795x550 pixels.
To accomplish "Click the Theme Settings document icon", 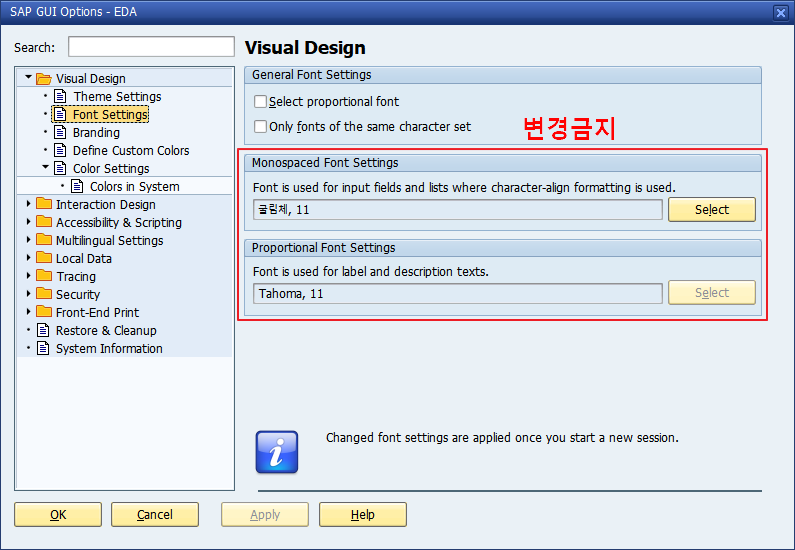I will pos(60,96).
